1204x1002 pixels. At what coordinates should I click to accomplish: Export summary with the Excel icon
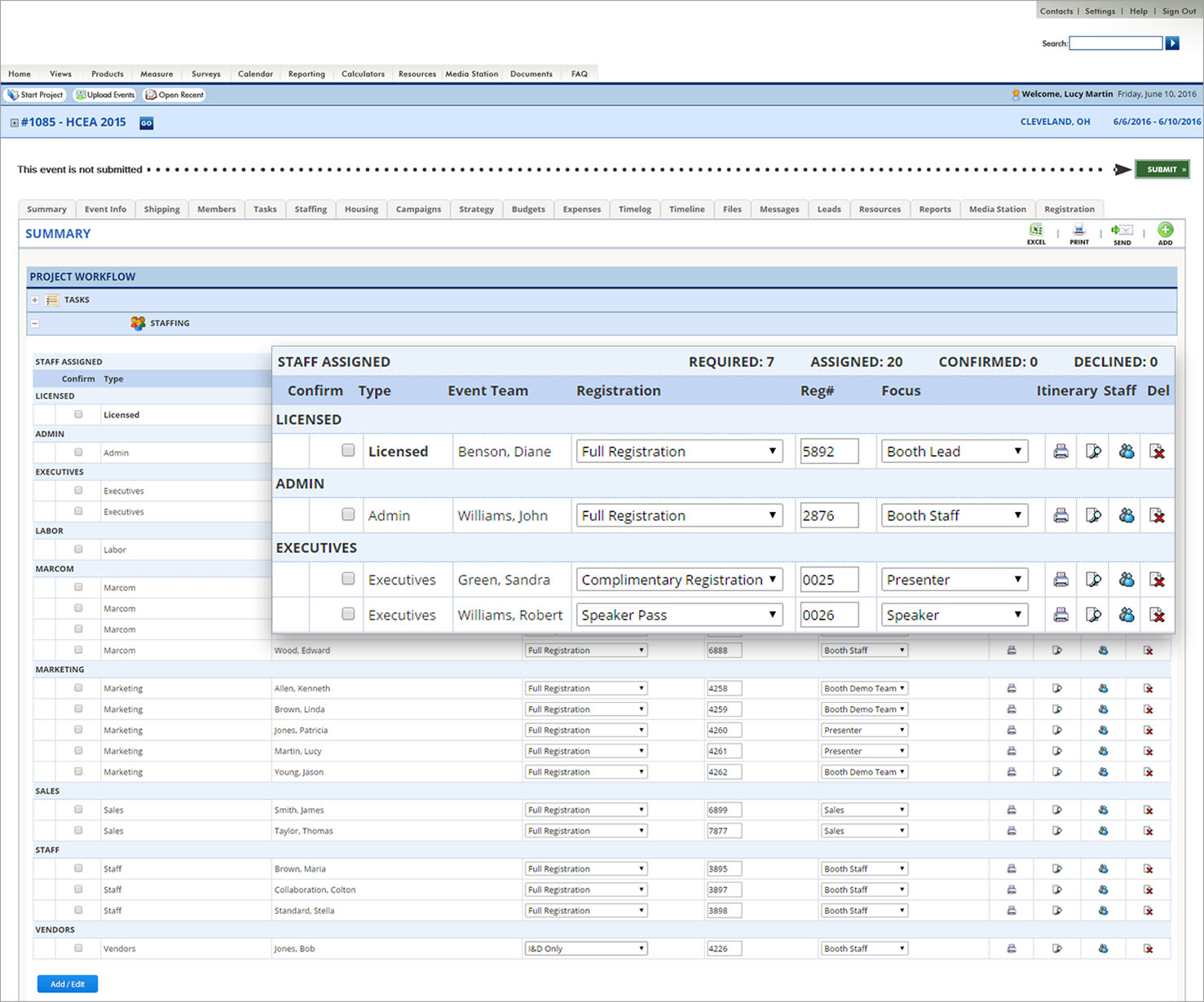[1036, 233]
